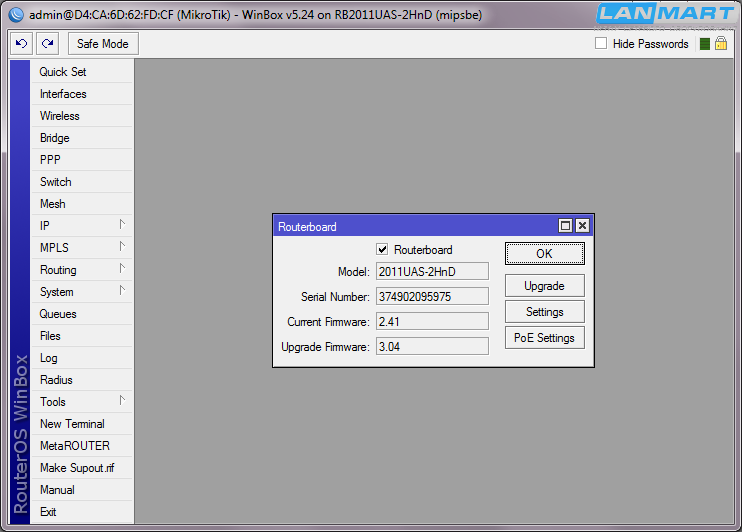Open the Radius menu
This screenshot has height=532, width=742.
(81, 380)
